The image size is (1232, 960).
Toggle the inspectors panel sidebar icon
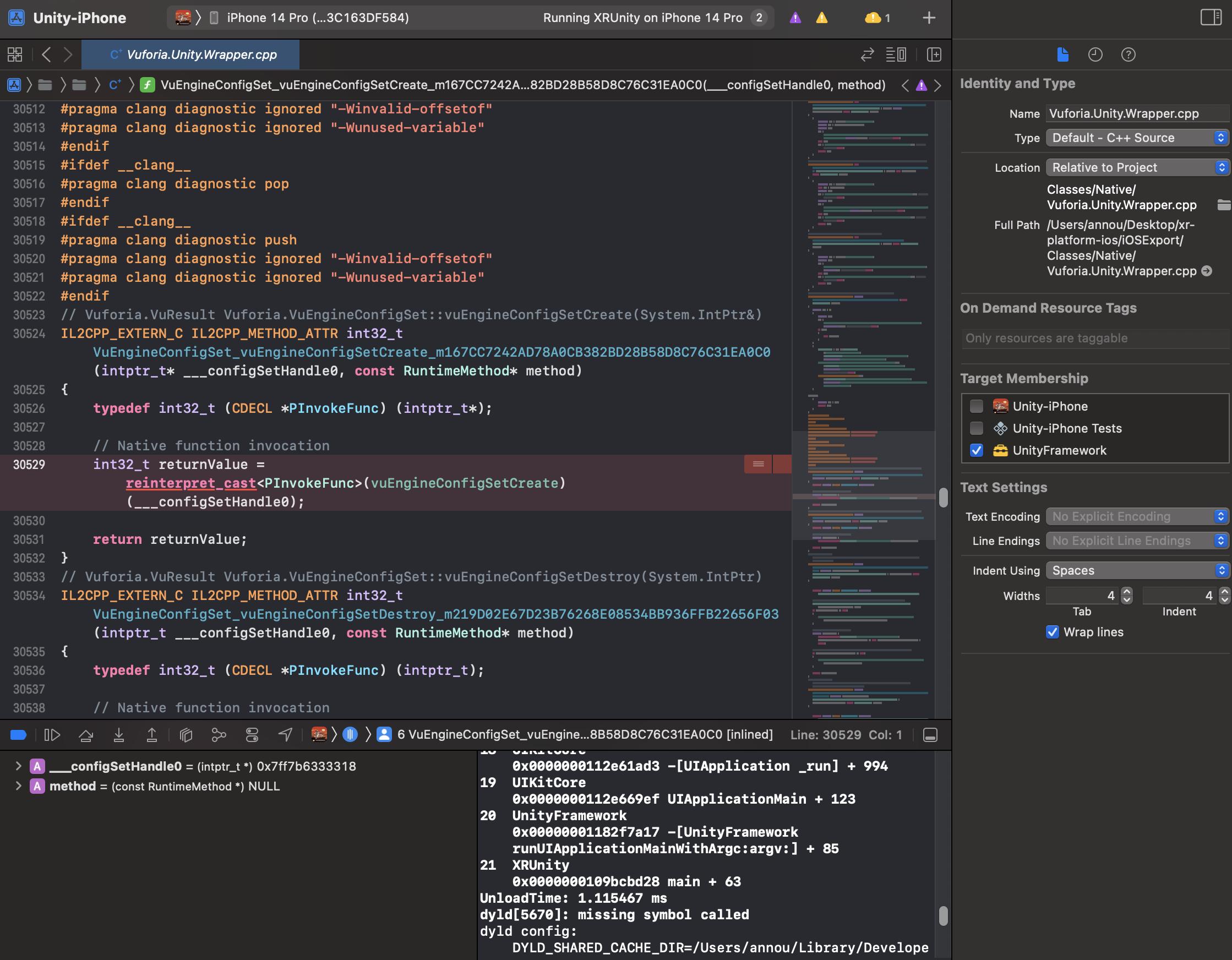1211,18
